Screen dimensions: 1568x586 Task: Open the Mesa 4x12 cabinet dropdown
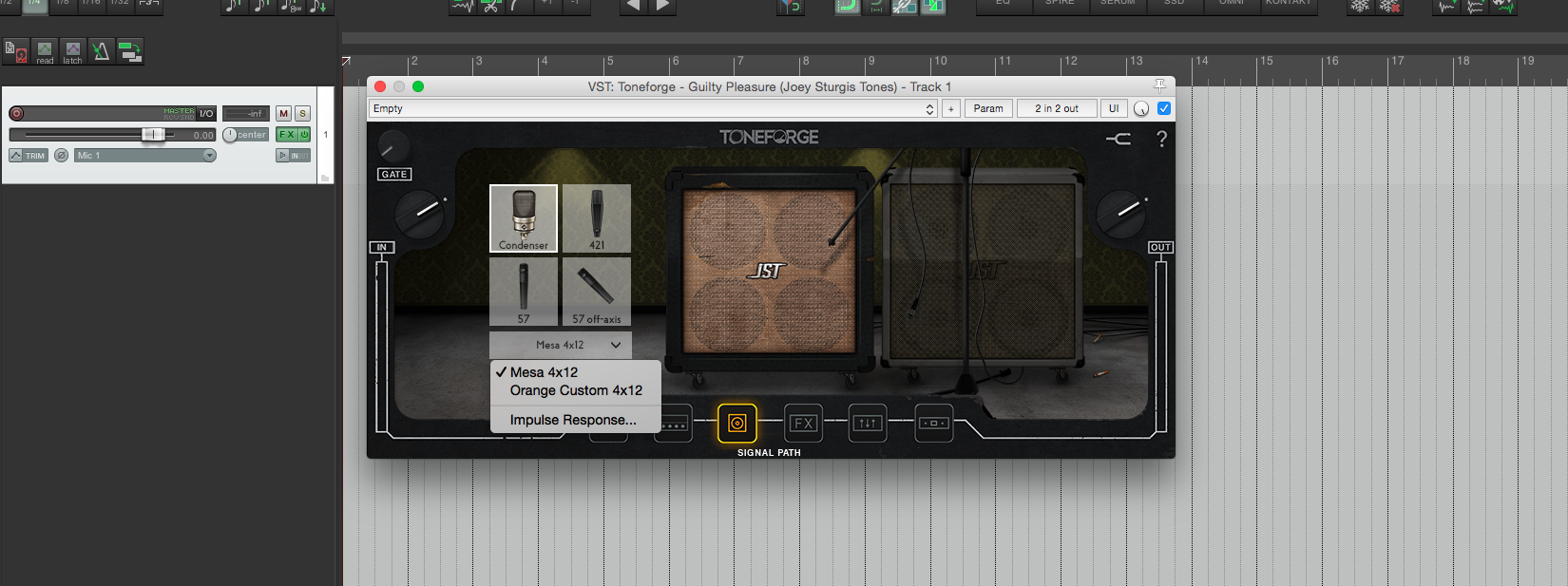561,345
